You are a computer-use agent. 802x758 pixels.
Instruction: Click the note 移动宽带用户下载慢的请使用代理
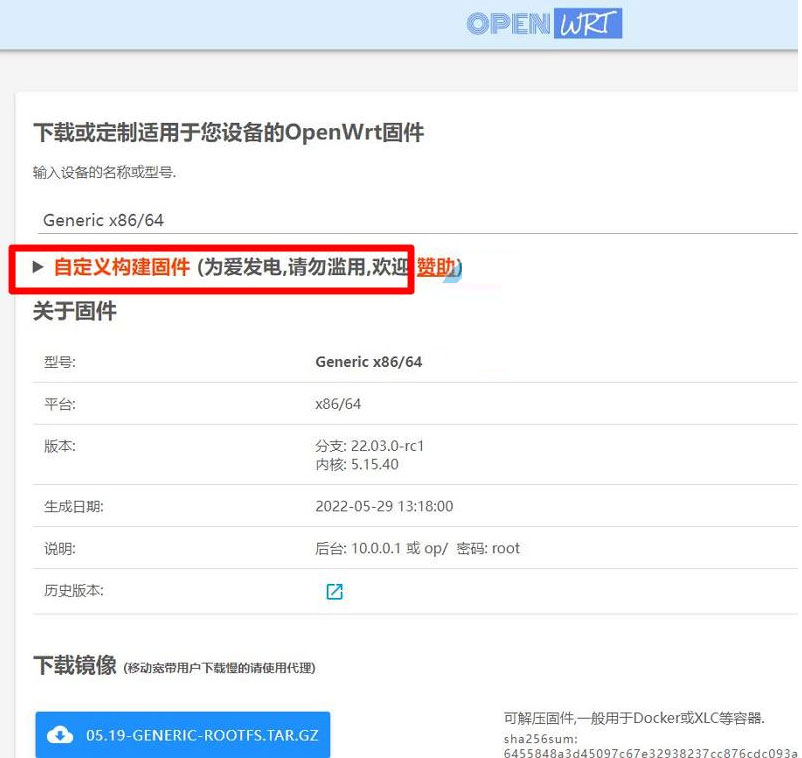pos(219,668)
